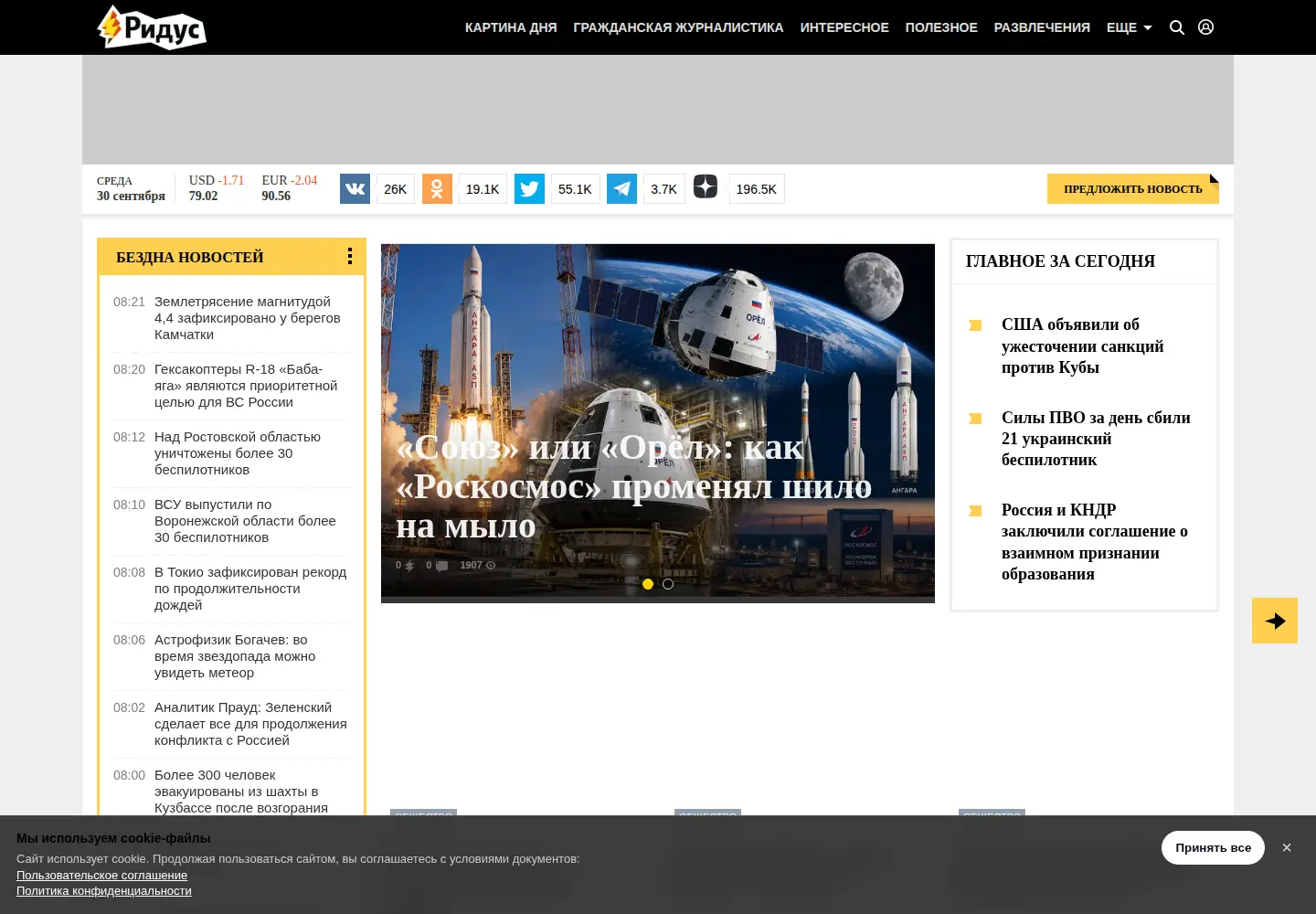1316x914 pixels.
Task: Open the Пользовательское соглашение link
Action: click(x=101, y=875)
